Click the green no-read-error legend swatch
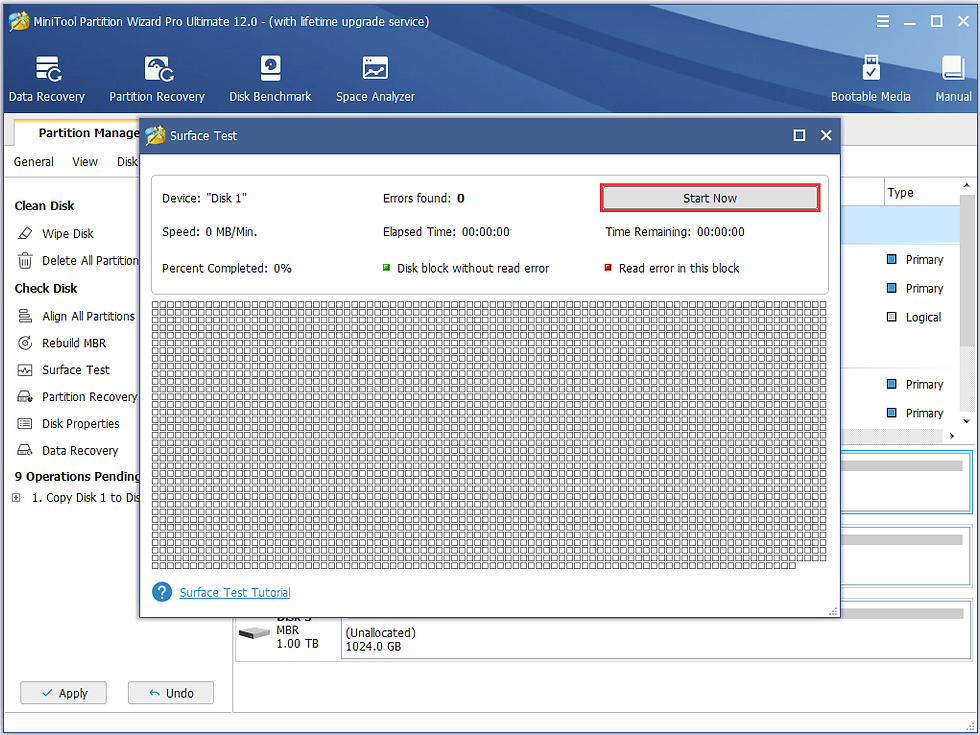 click(x=386, y=268)
